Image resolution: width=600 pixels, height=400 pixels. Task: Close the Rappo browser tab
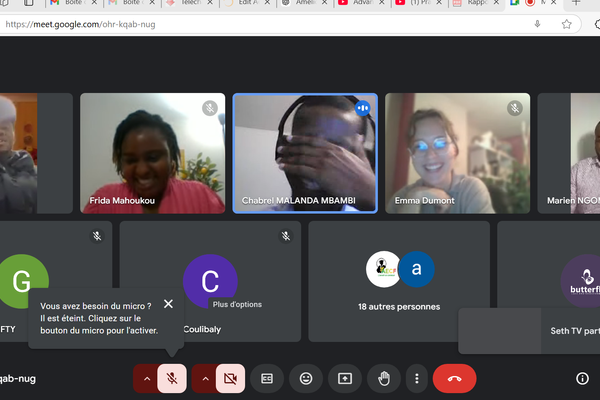[x=496, y=3]
